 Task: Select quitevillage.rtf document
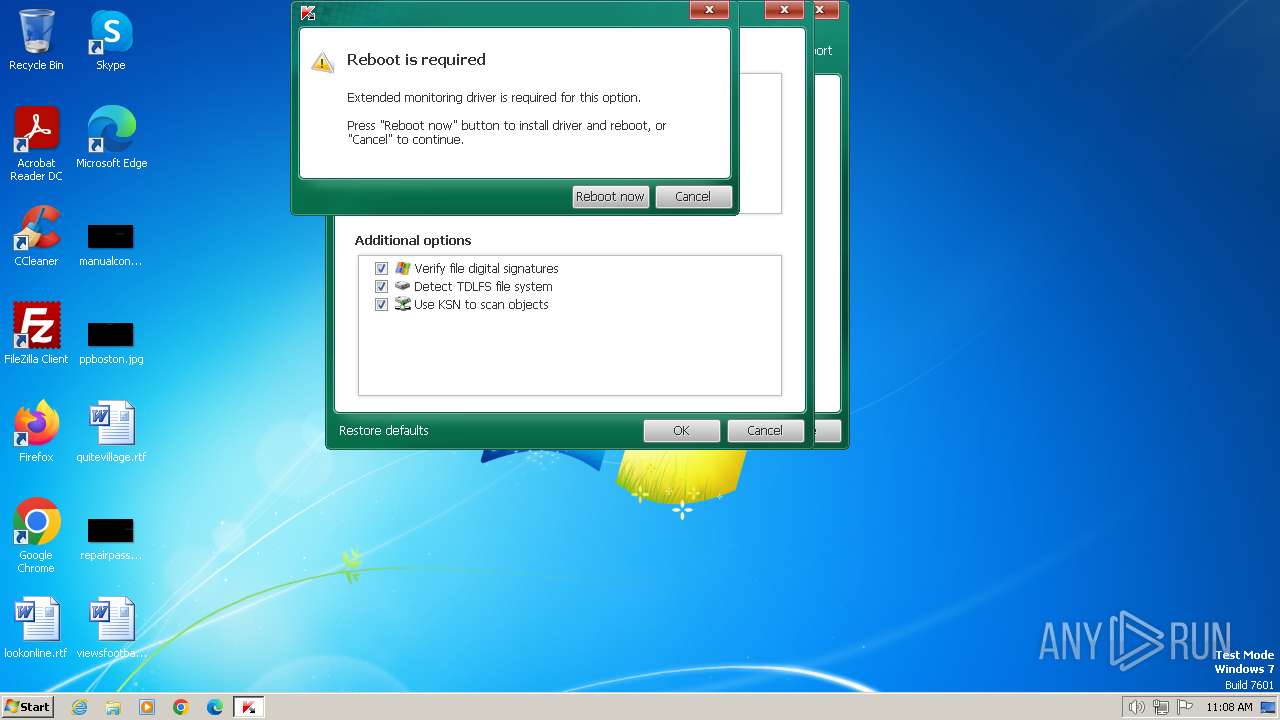(x=110, y=432)
